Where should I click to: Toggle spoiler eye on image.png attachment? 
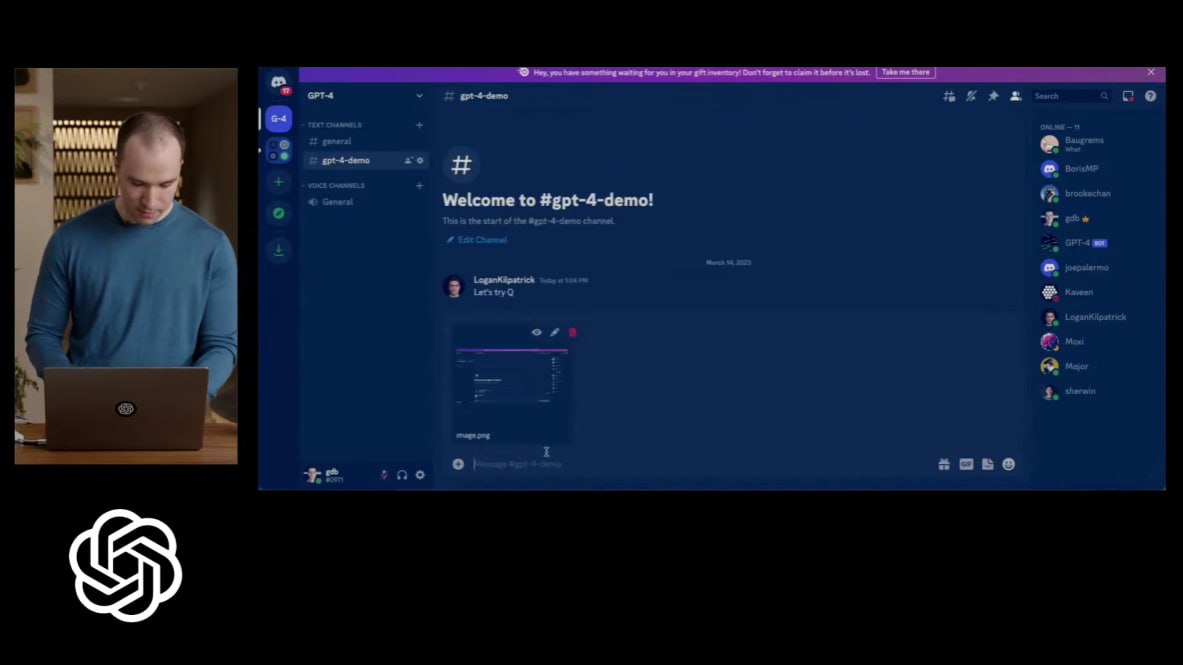click(x=537, y=332)
